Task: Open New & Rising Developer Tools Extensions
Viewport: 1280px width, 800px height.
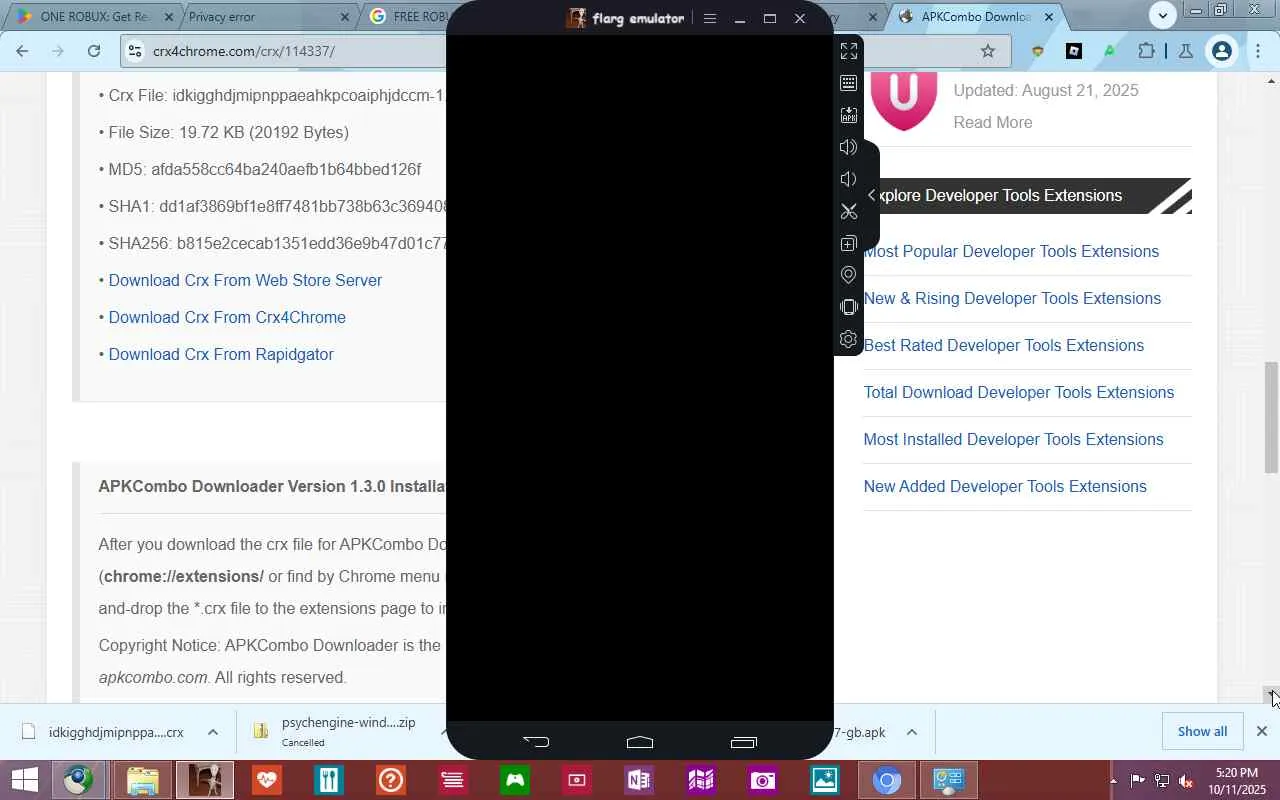Action: [x=1012, y=299]
